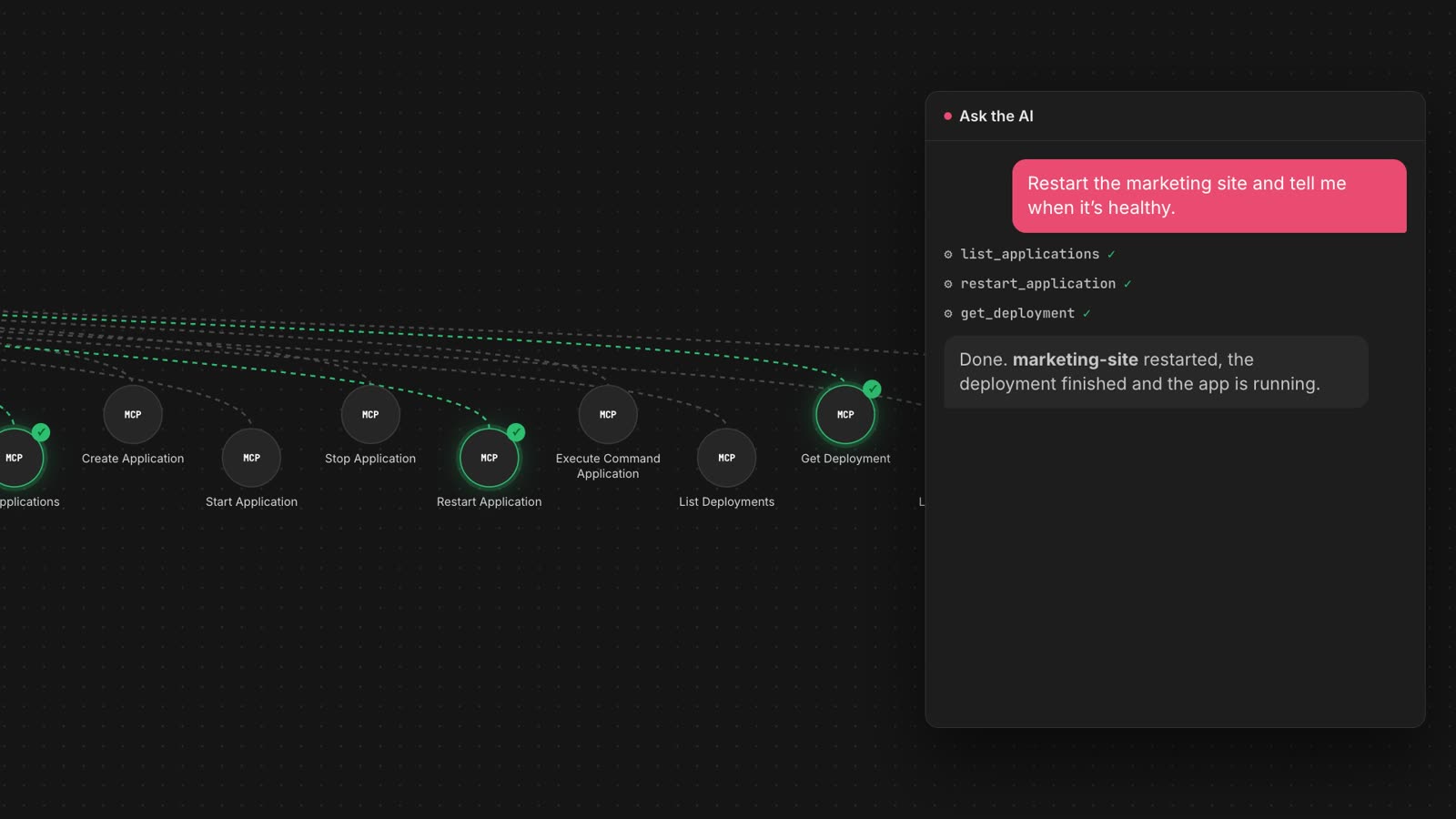Click the get_deployment tool call text
The width and height of the screenshot is (1456, 819).
1017,313
